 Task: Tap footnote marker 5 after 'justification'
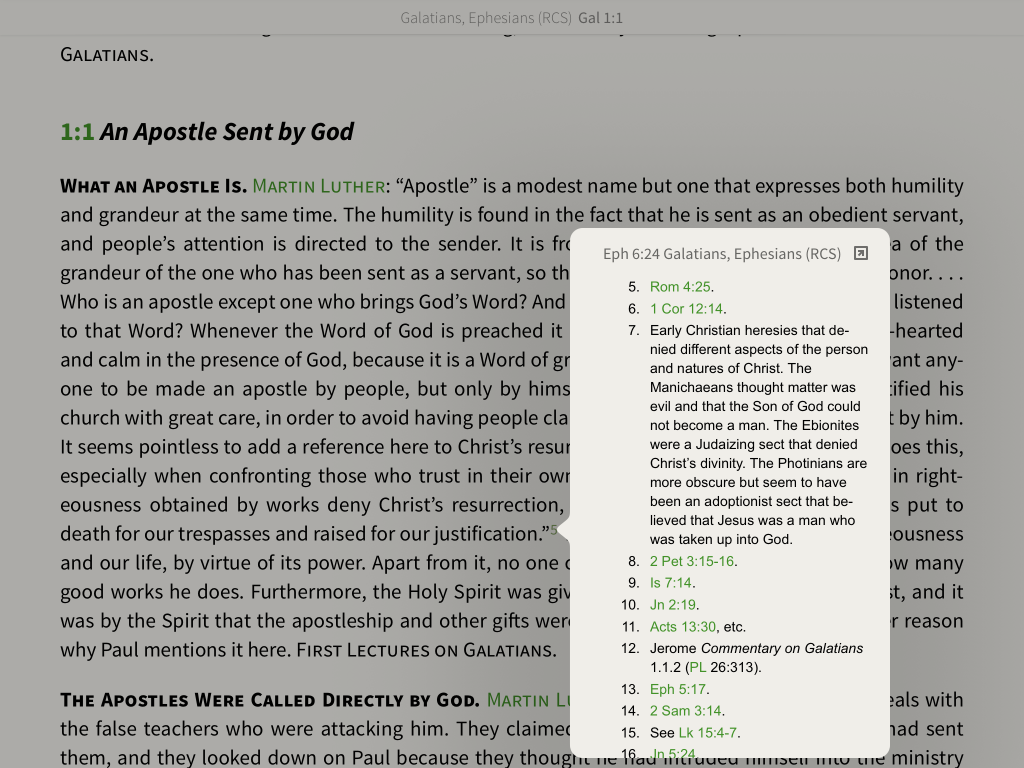point(554,529)
